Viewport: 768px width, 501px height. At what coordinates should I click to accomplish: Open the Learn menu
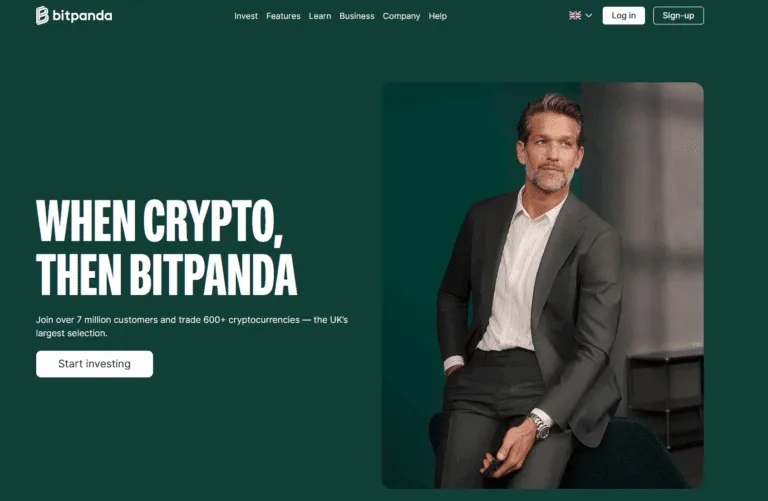coord(320,16)
